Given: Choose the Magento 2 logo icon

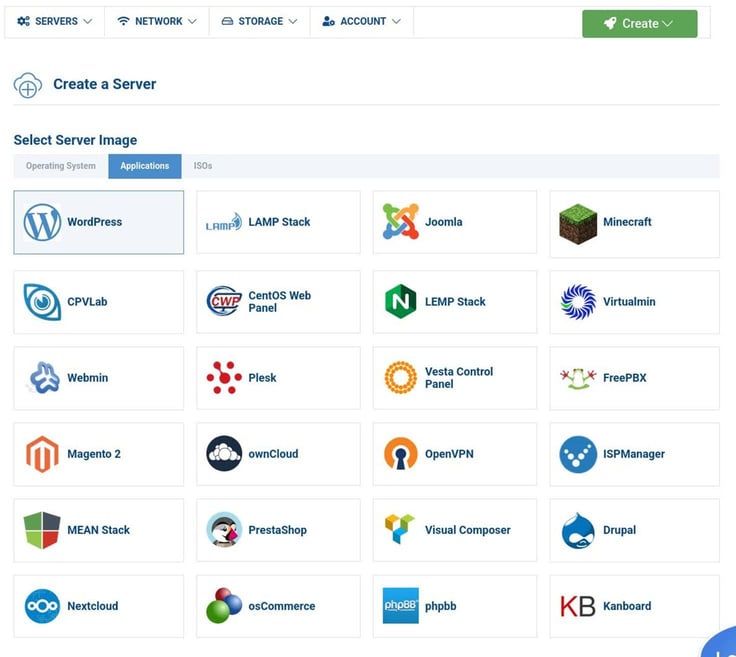Looking at the screenshot, I should [42, 454].
